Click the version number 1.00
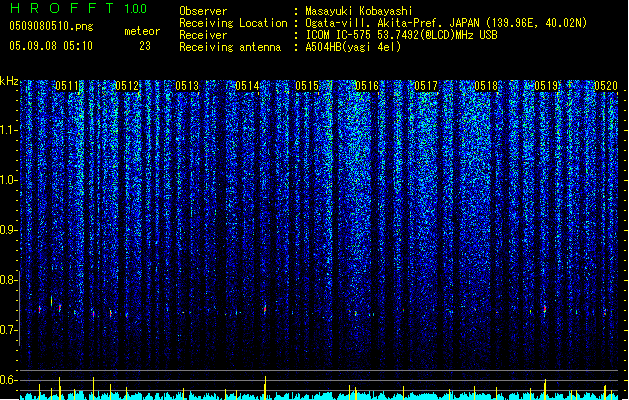629x400 pixels. [x=135, y=9]
